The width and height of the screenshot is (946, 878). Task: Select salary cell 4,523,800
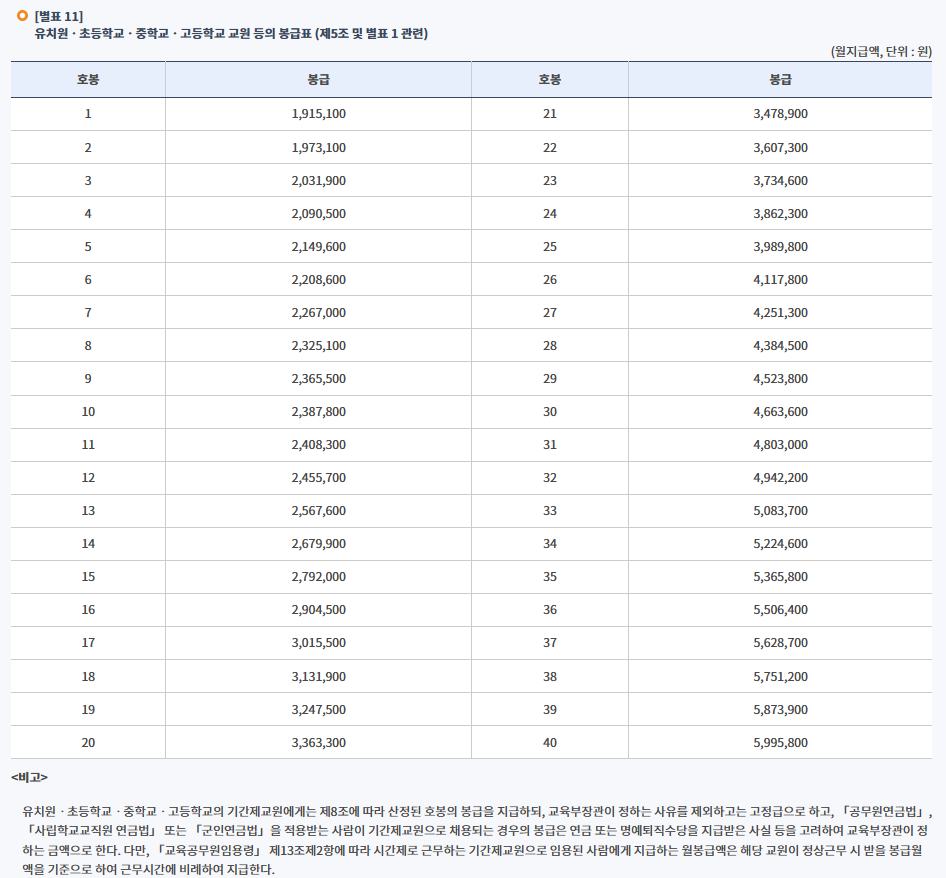(x=780, y=379)
